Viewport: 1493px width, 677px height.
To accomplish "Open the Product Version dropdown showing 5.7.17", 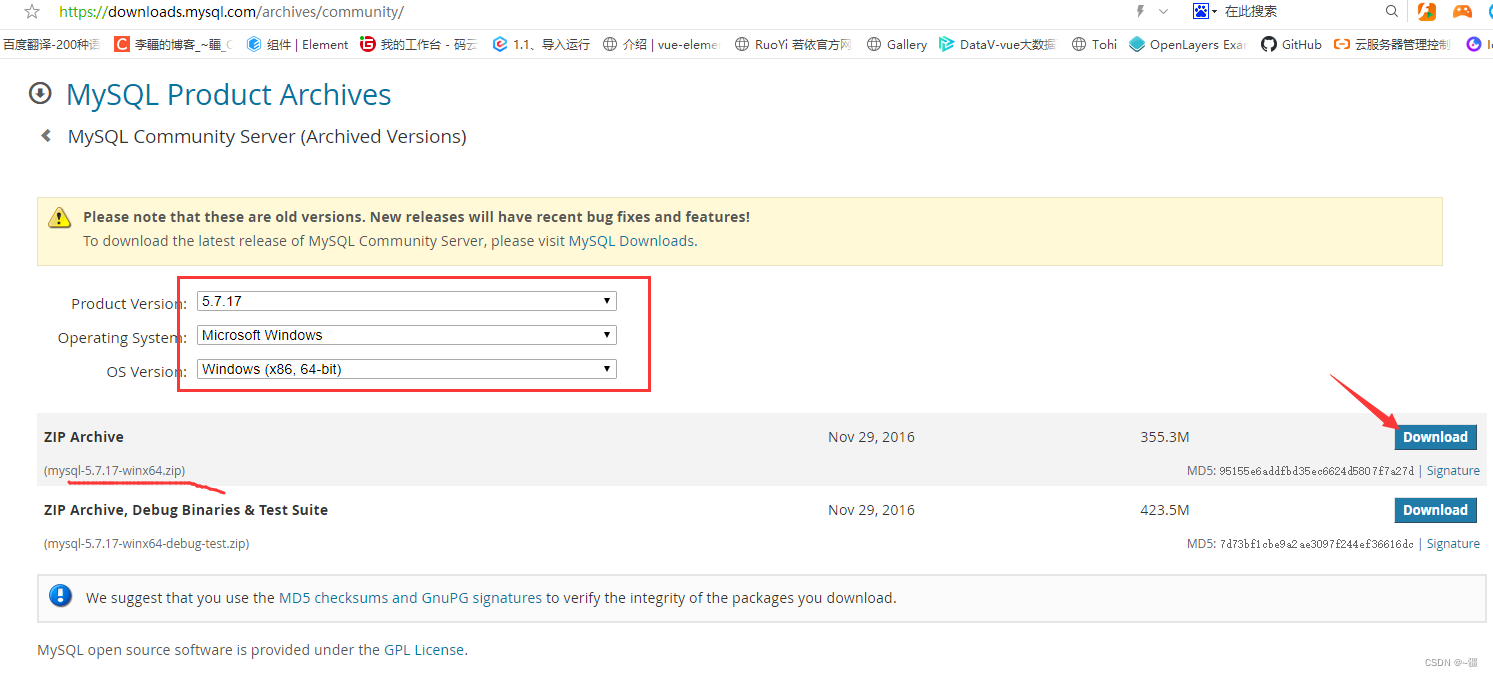I will (407, 301).
